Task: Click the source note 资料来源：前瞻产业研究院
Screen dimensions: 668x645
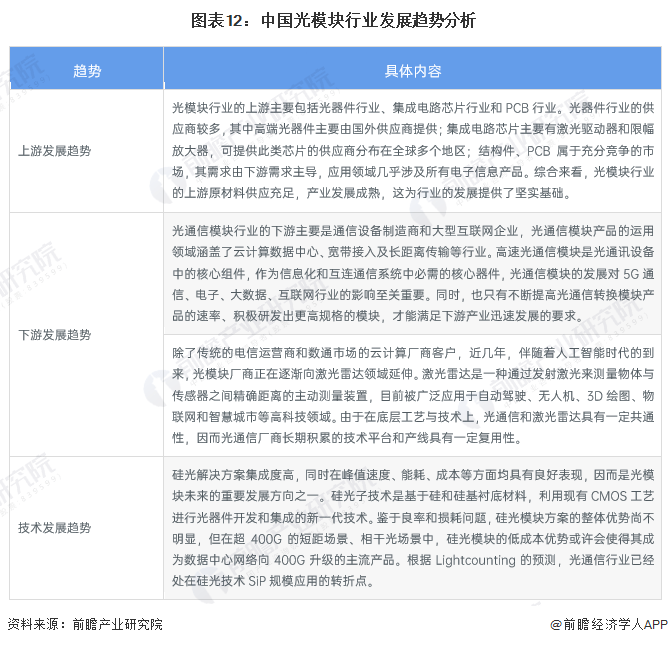Action: click(x=85, y=625)
